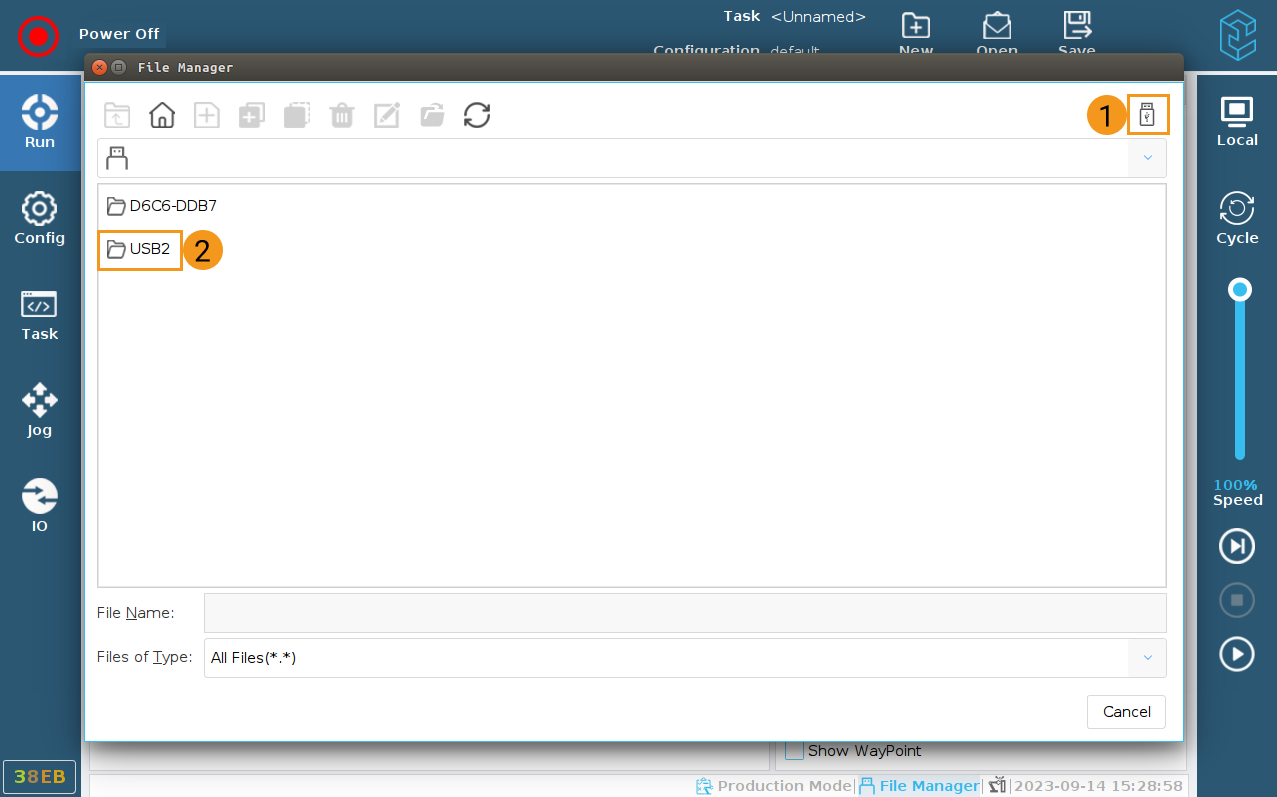
Task: Open the Task tab in sidebar
Action: (x=40, y=314)
